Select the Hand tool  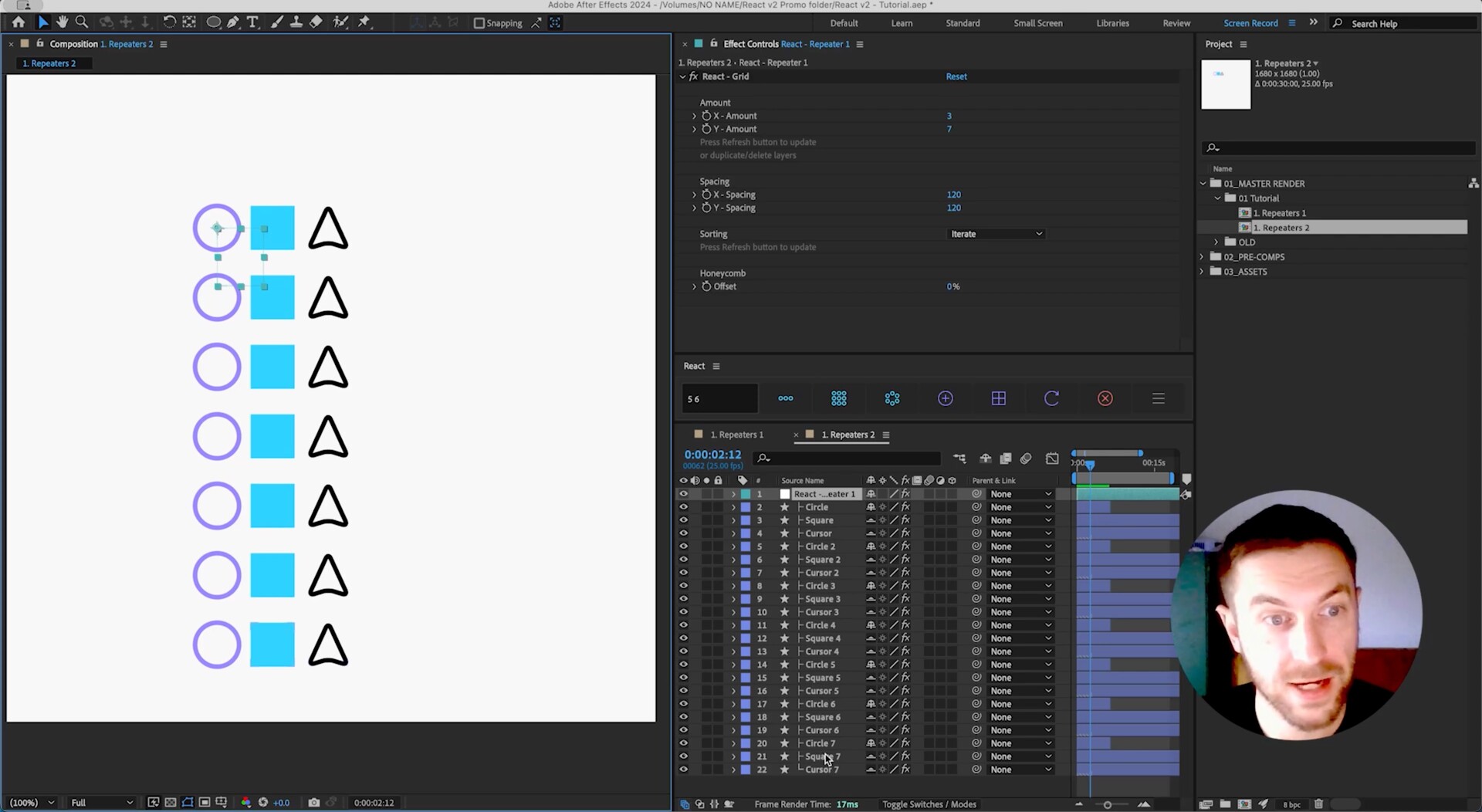(63, 22)
